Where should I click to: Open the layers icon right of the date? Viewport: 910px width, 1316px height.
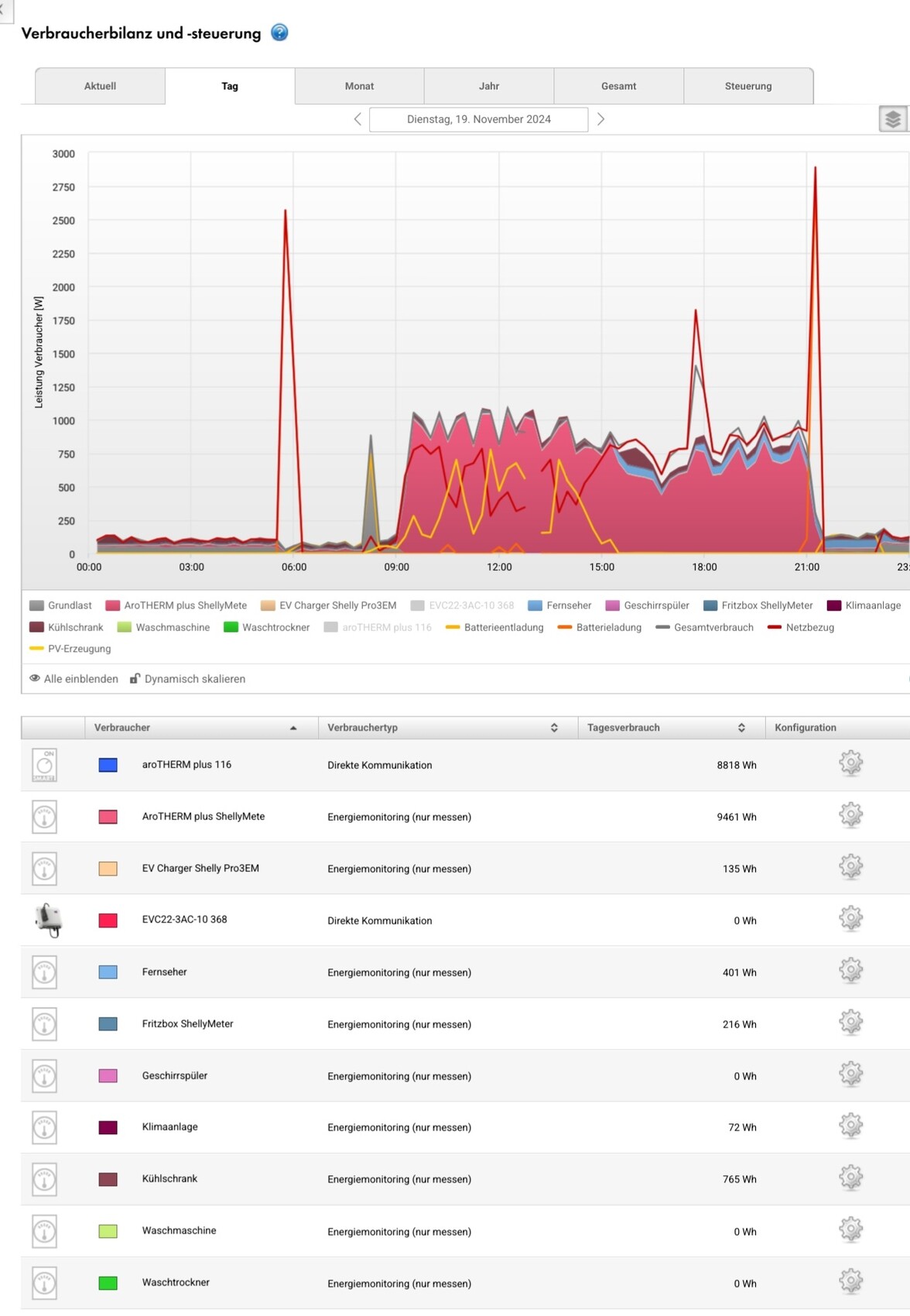coord(892,119)
